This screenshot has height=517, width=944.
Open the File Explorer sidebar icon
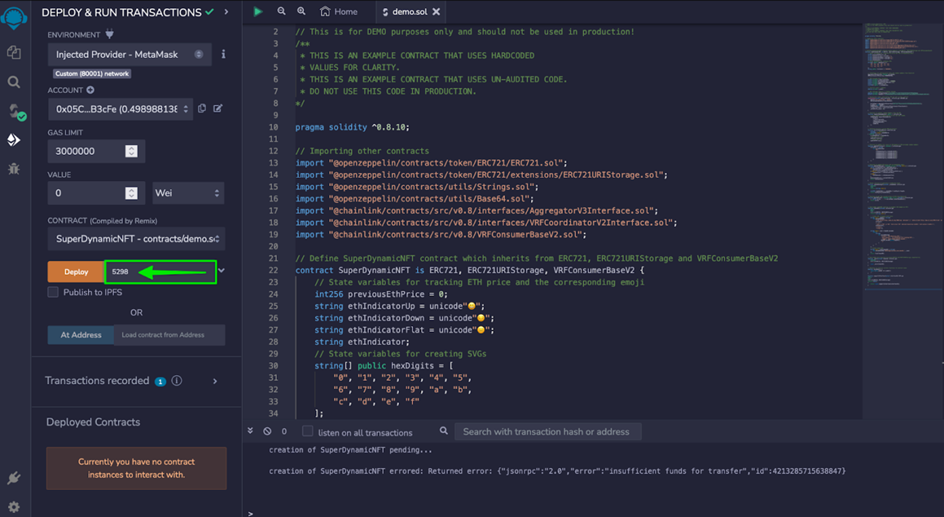click(x=14, y=53)
